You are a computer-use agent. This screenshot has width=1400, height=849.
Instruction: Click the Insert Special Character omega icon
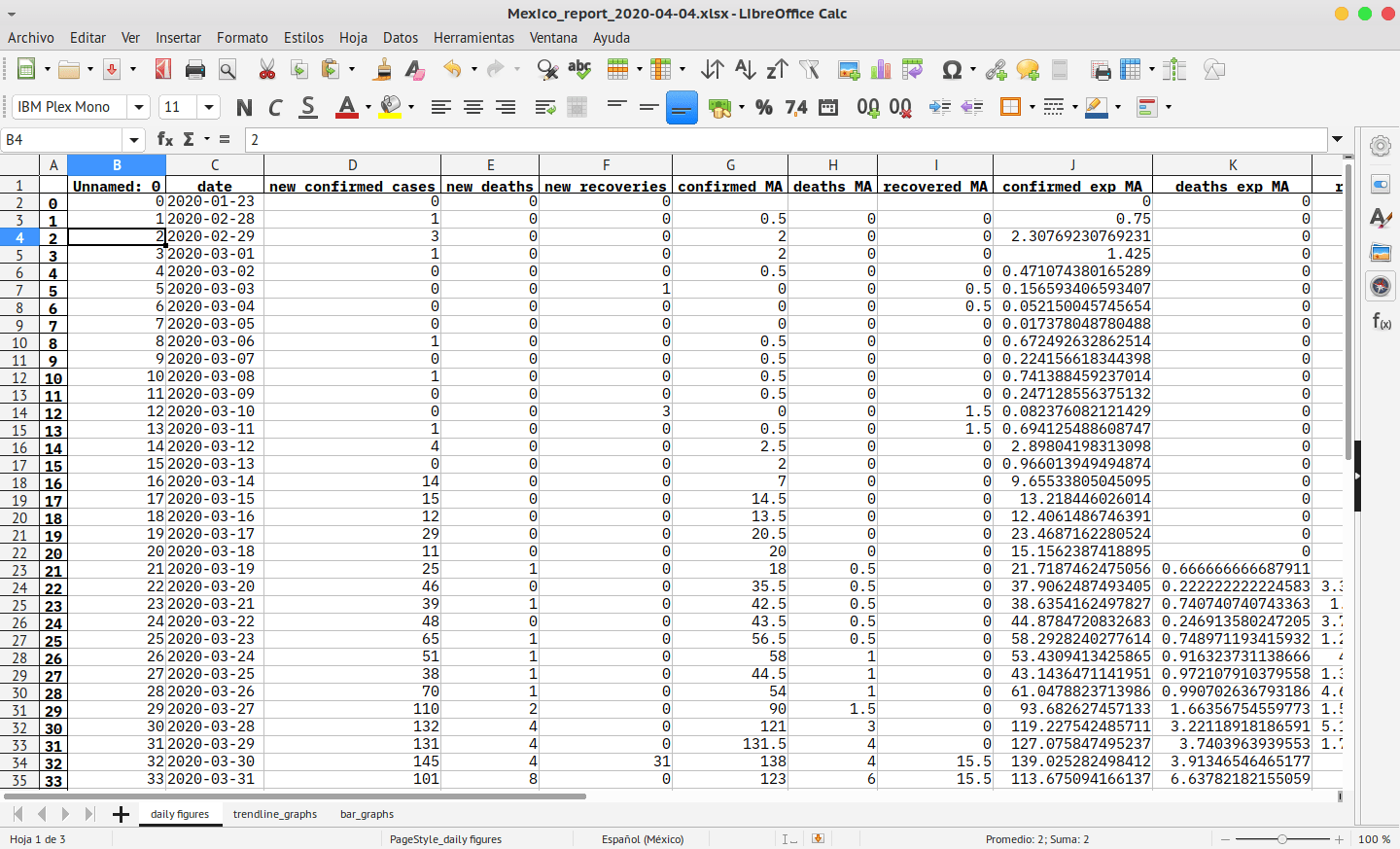952,70
